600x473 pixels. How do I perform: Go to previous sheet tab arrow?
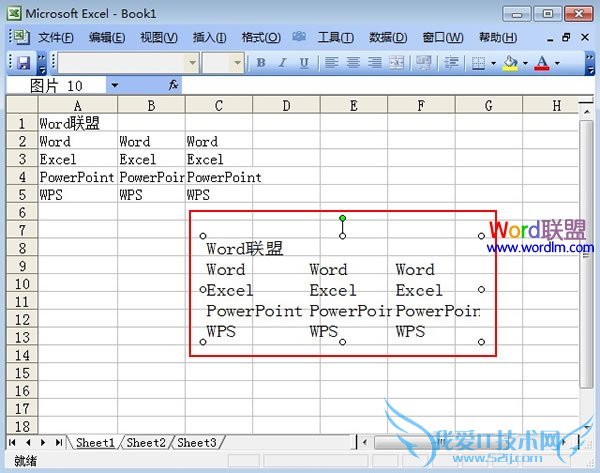(x=28, y=443)
